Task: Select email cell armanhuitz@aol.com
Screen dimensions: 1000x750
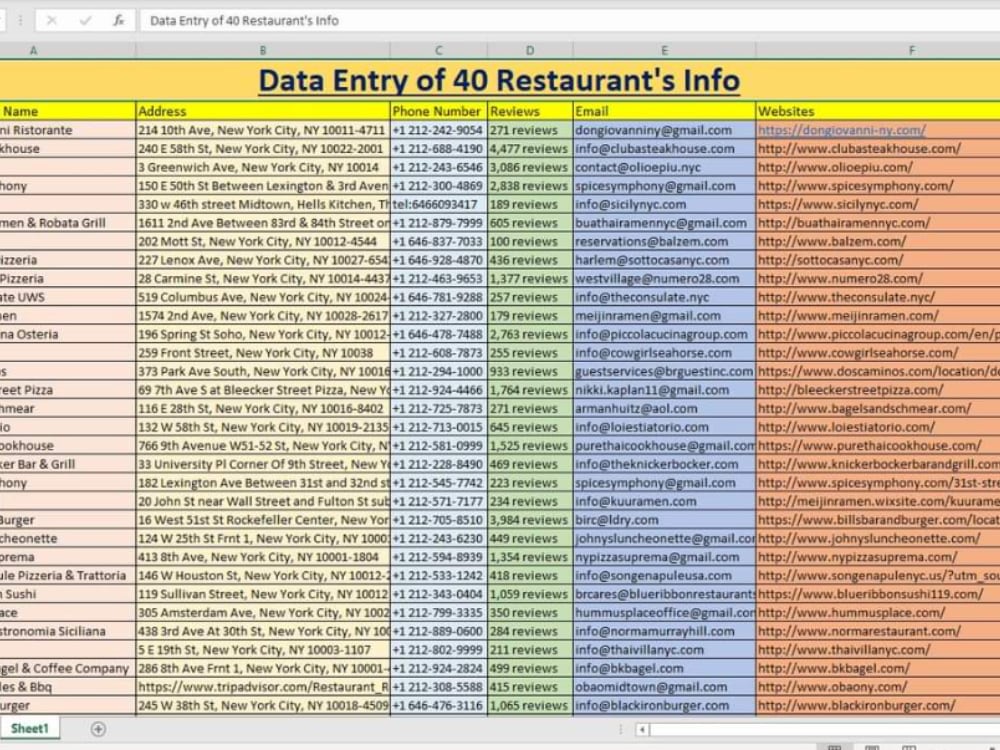Action: tap(664, 408)
